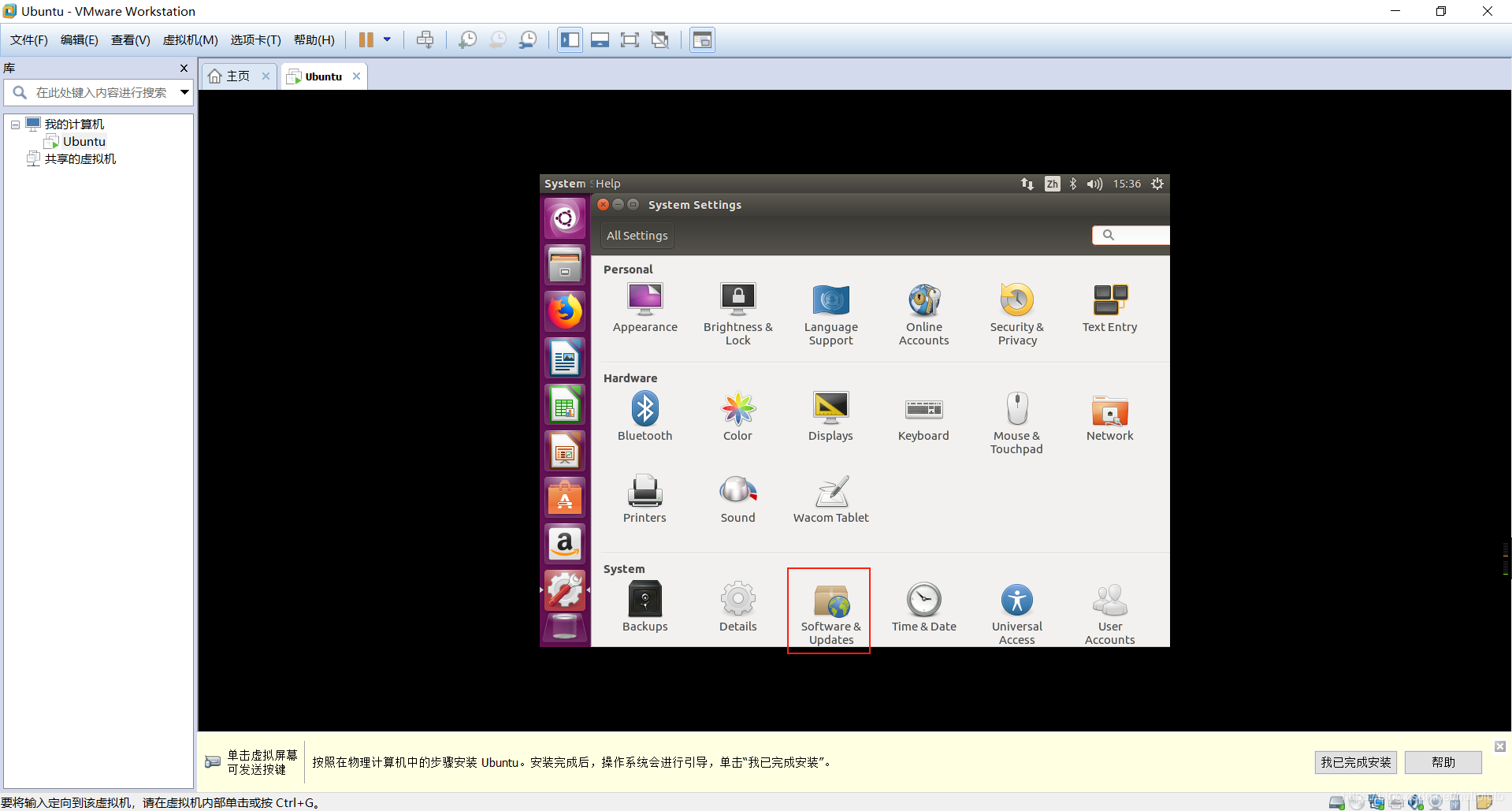This screenshot has width=1512, height=811.
Task: Open Help menu in Ubuntu top panel
Action: pyautogui.click(x=607, y=184)
